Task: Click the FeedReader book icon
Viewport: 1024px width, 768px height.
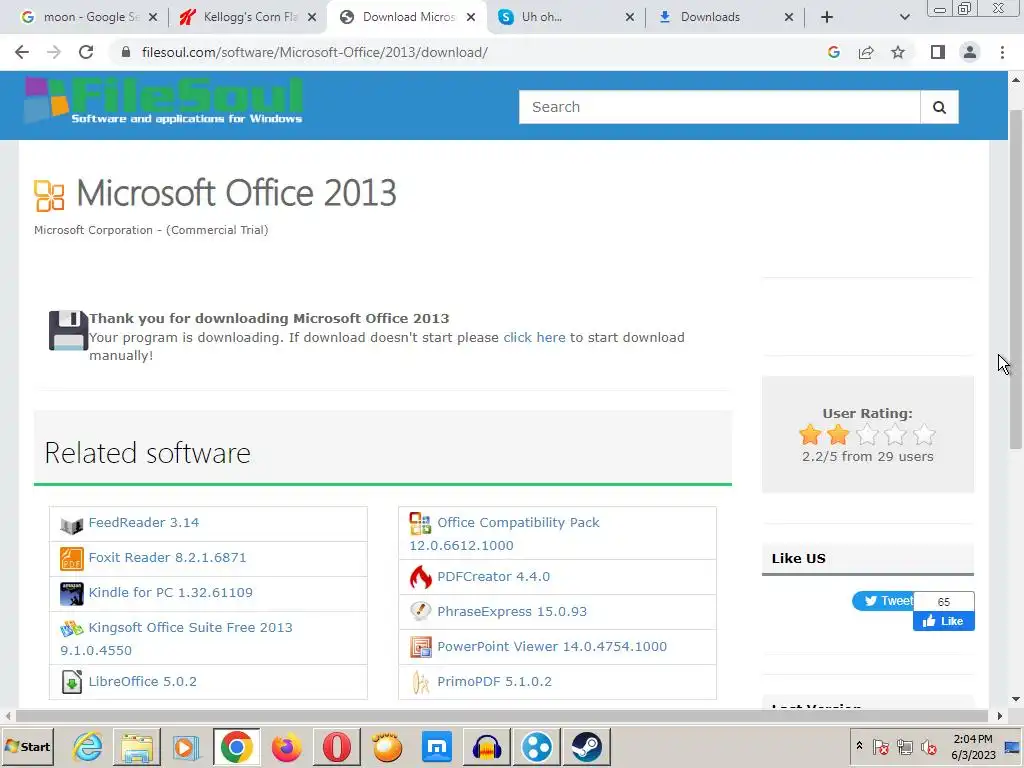Action: [x=71, y=524]
